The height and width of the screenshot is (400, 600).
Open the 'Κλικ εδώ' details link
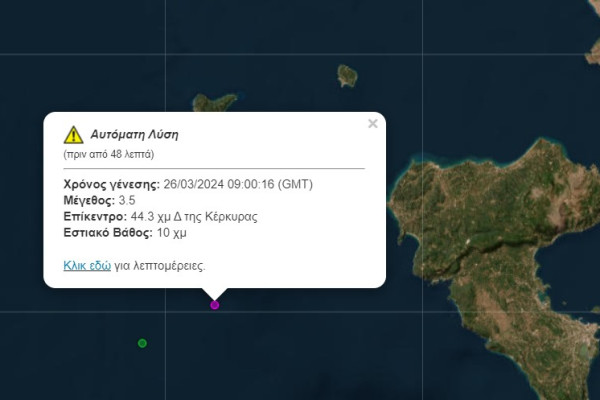point(86,266)
